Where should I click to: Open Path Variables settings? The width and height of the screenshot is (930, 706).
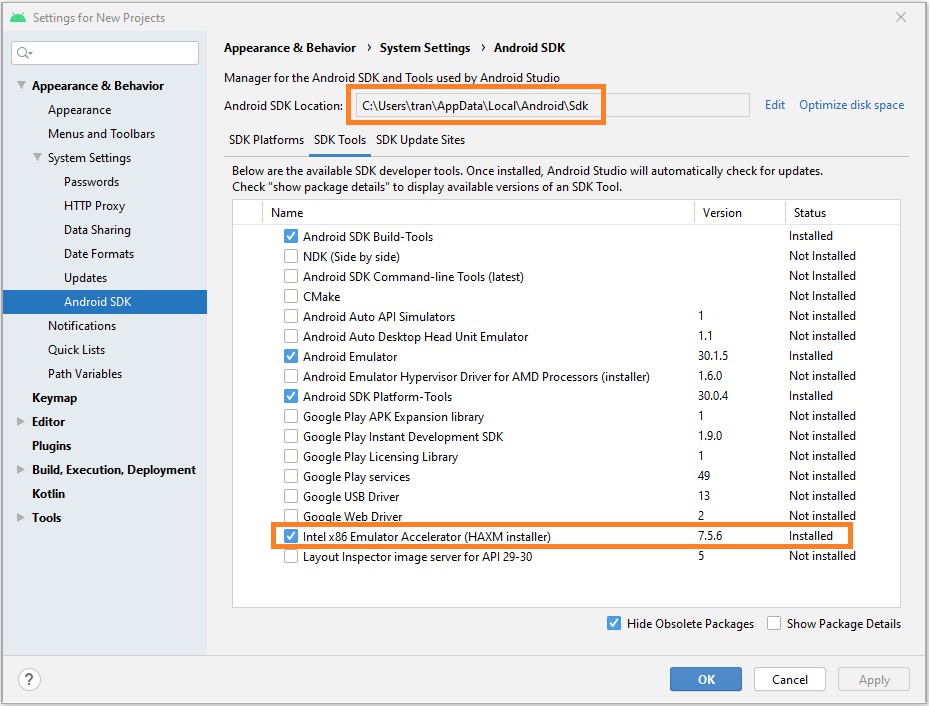(x=85, y=374)
